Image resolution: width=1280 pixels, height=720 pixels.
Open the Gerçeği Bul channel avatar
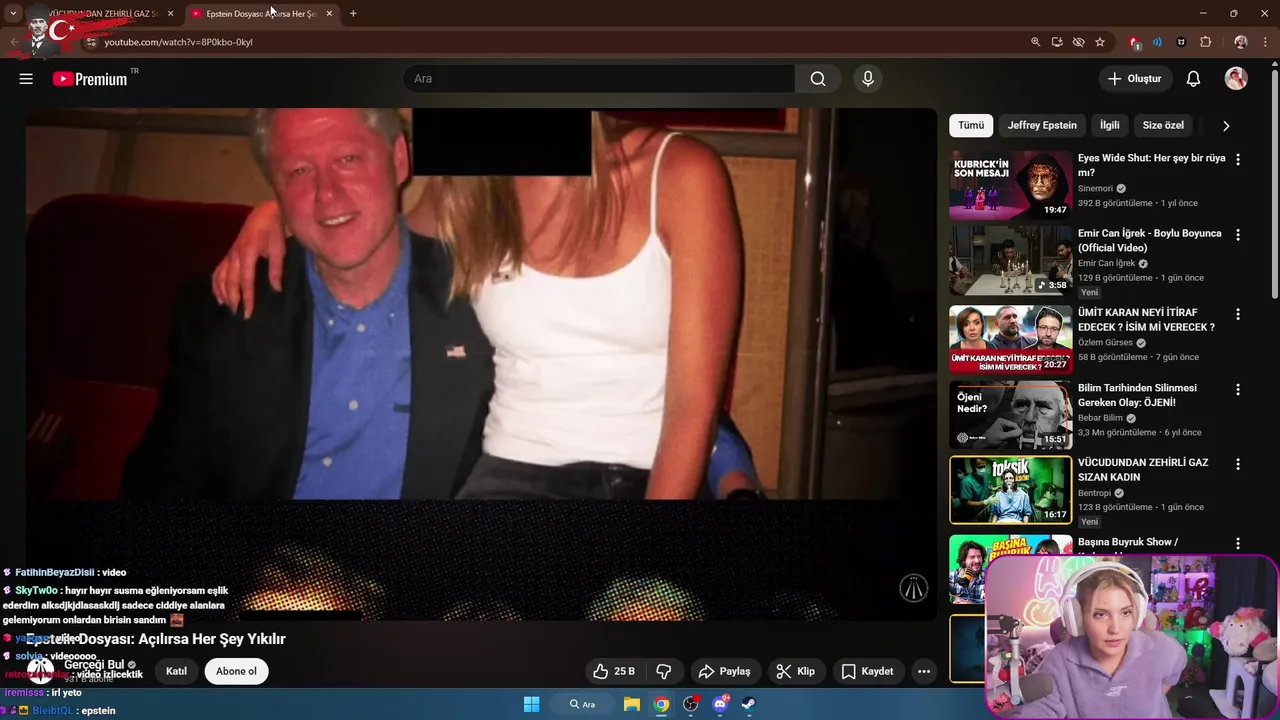(x=40, y=671)
